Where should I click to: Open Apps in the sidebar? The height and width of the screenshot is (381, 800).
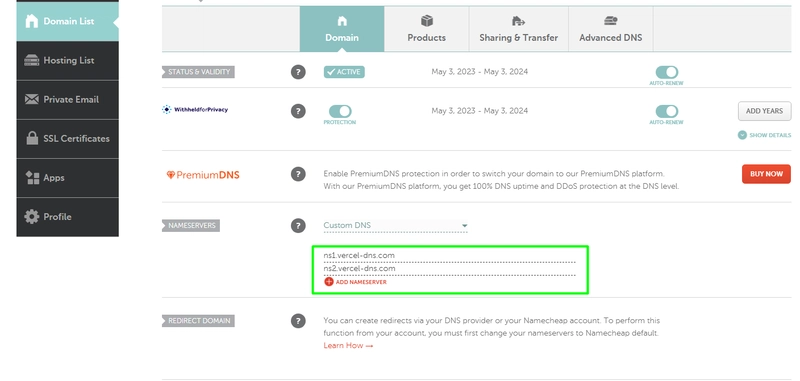click(x=67, y=178)
